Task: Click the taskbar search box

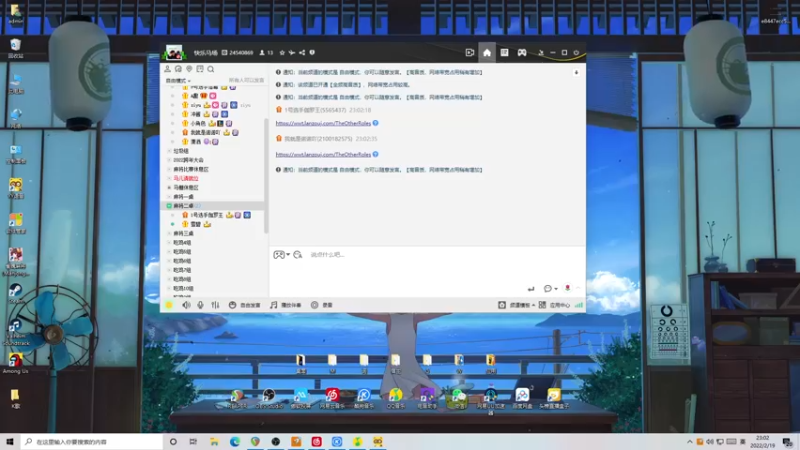Action: click(x=92, y=442)
